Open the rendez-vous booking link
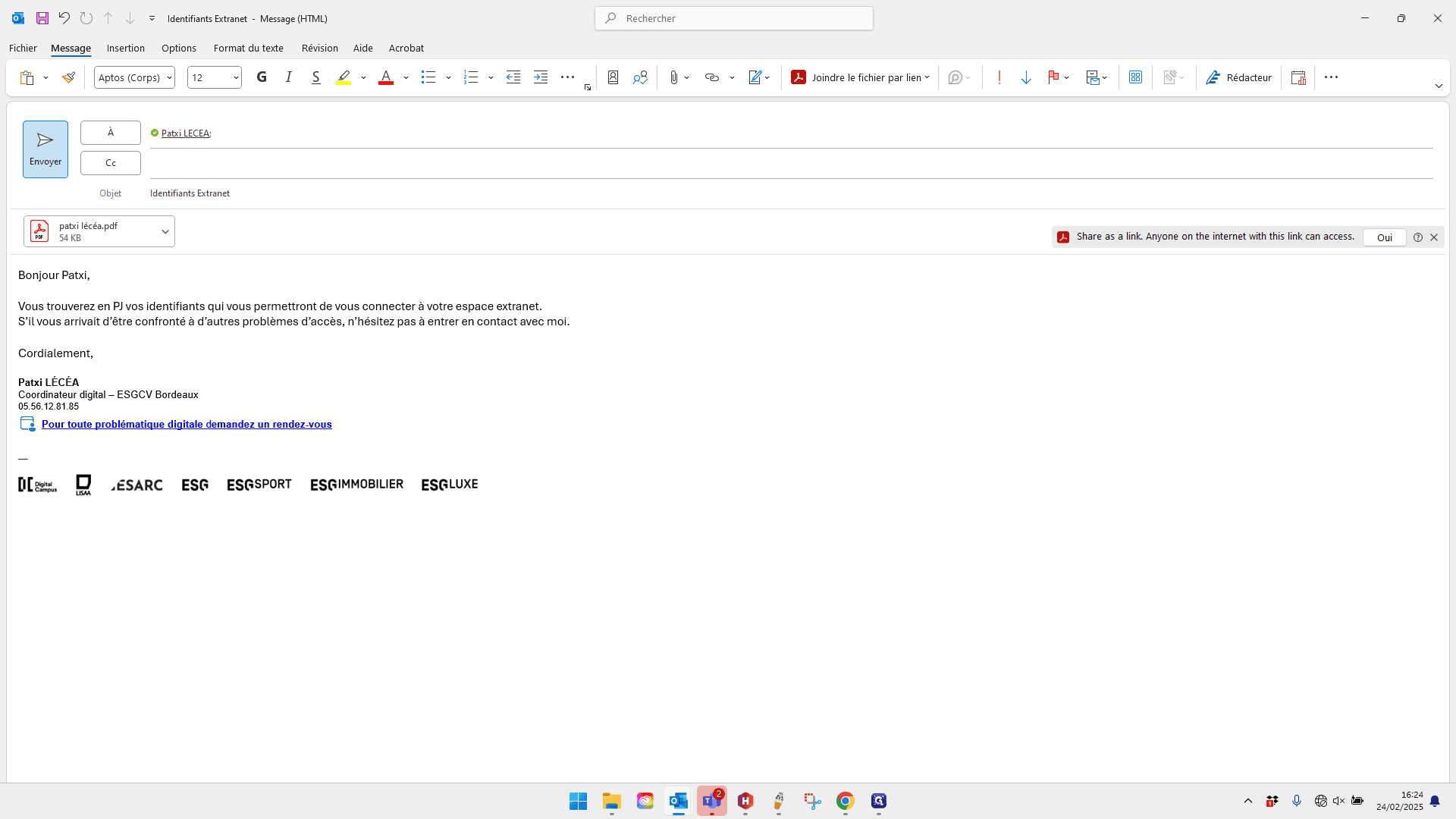 click(187, 424)
